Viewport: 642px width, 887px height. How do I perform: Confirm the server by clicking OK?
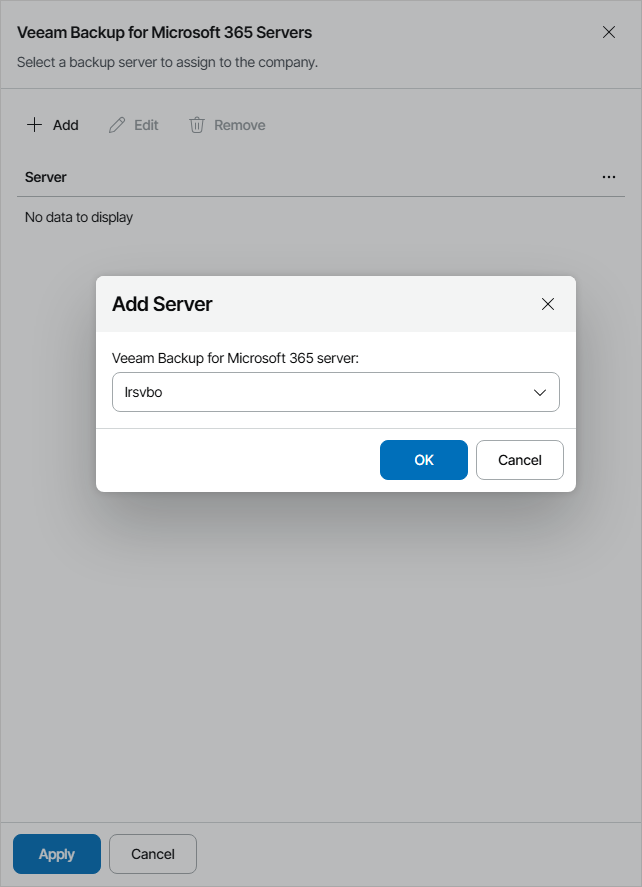(x=423, y=460)
